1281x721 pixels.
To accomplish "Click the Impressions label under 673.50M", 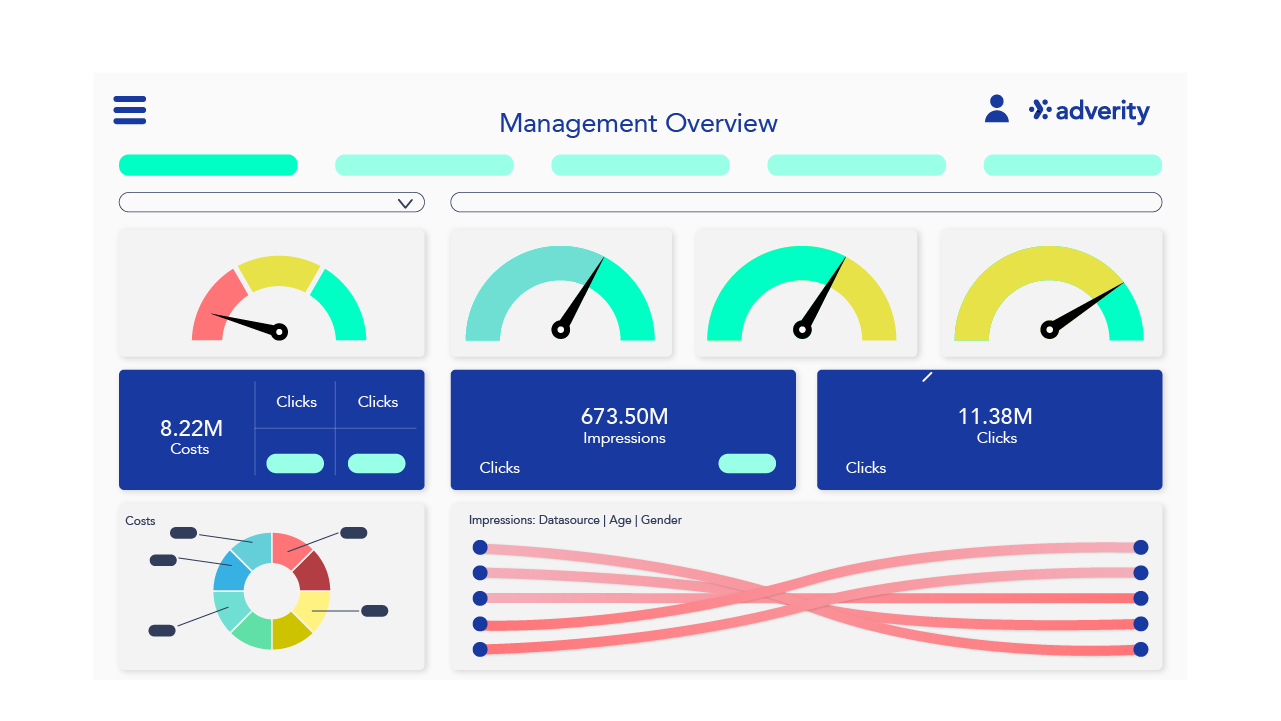I will pos(624,438).
